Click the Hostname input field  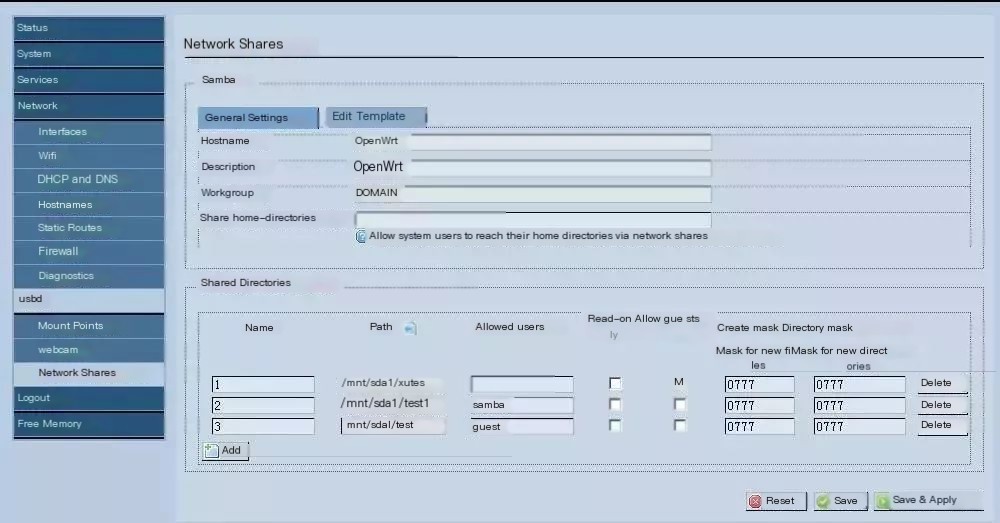(533, 142)
